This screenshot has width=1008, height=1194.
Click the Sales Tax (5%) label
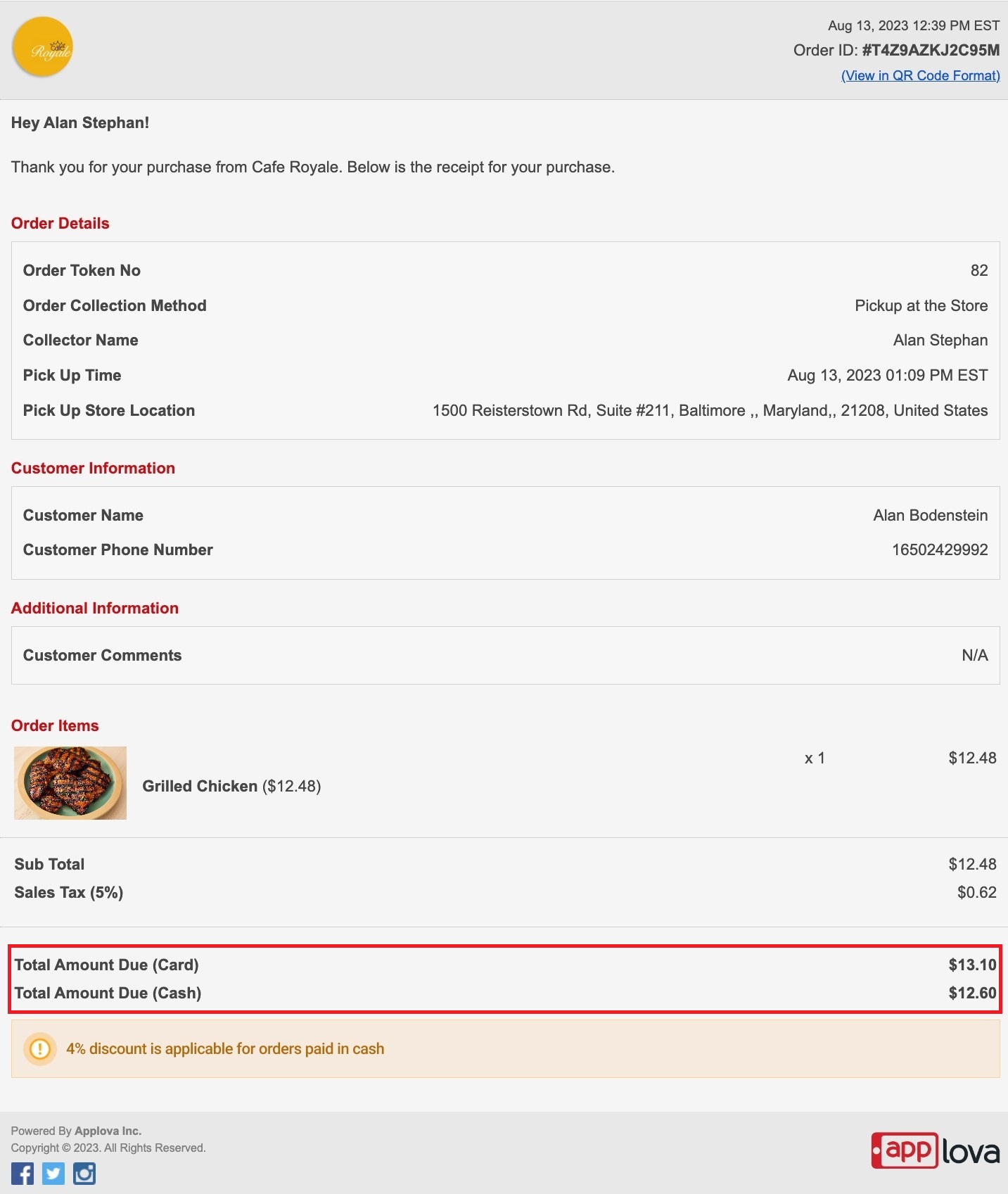(69, 892)
